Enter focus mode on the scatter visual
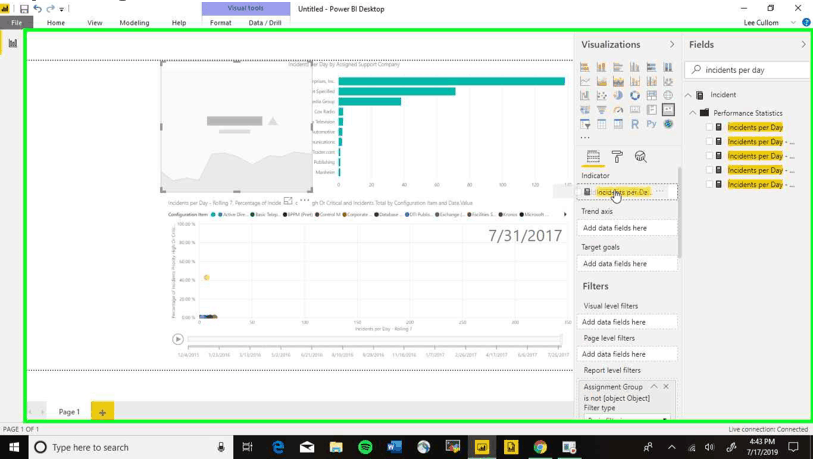The width and height of the screenshot is (815, 460). pyautogui.click(x=288, y=201)
